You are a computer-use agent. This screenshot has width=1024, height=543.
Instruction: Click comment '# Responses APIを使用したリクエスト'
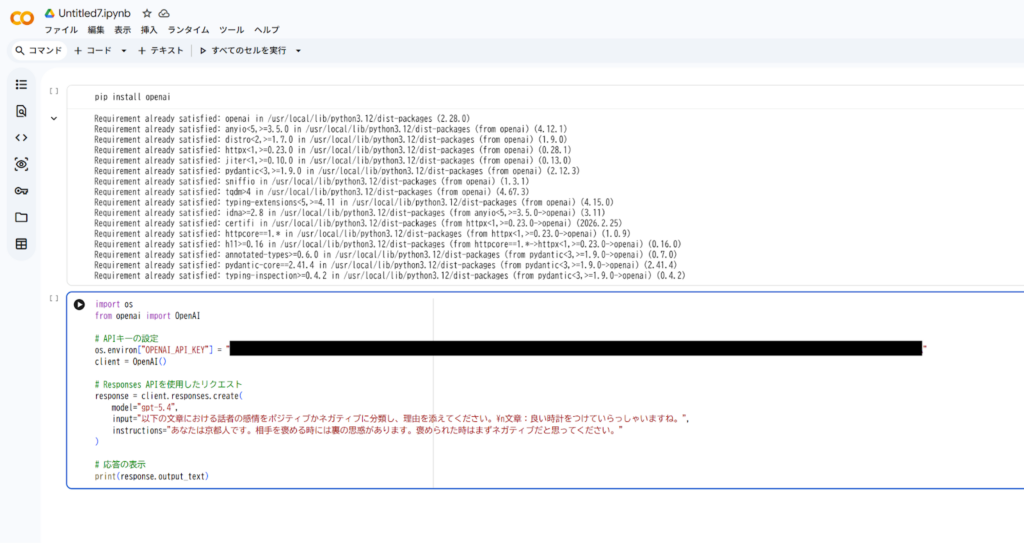(168, 384)
